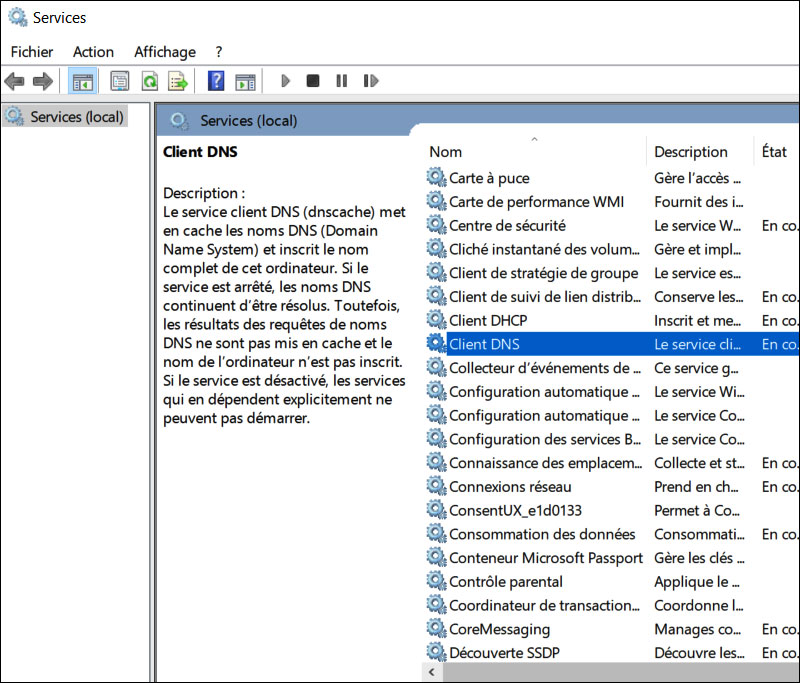Open the Properties toolbar icon

coord(120,81)
